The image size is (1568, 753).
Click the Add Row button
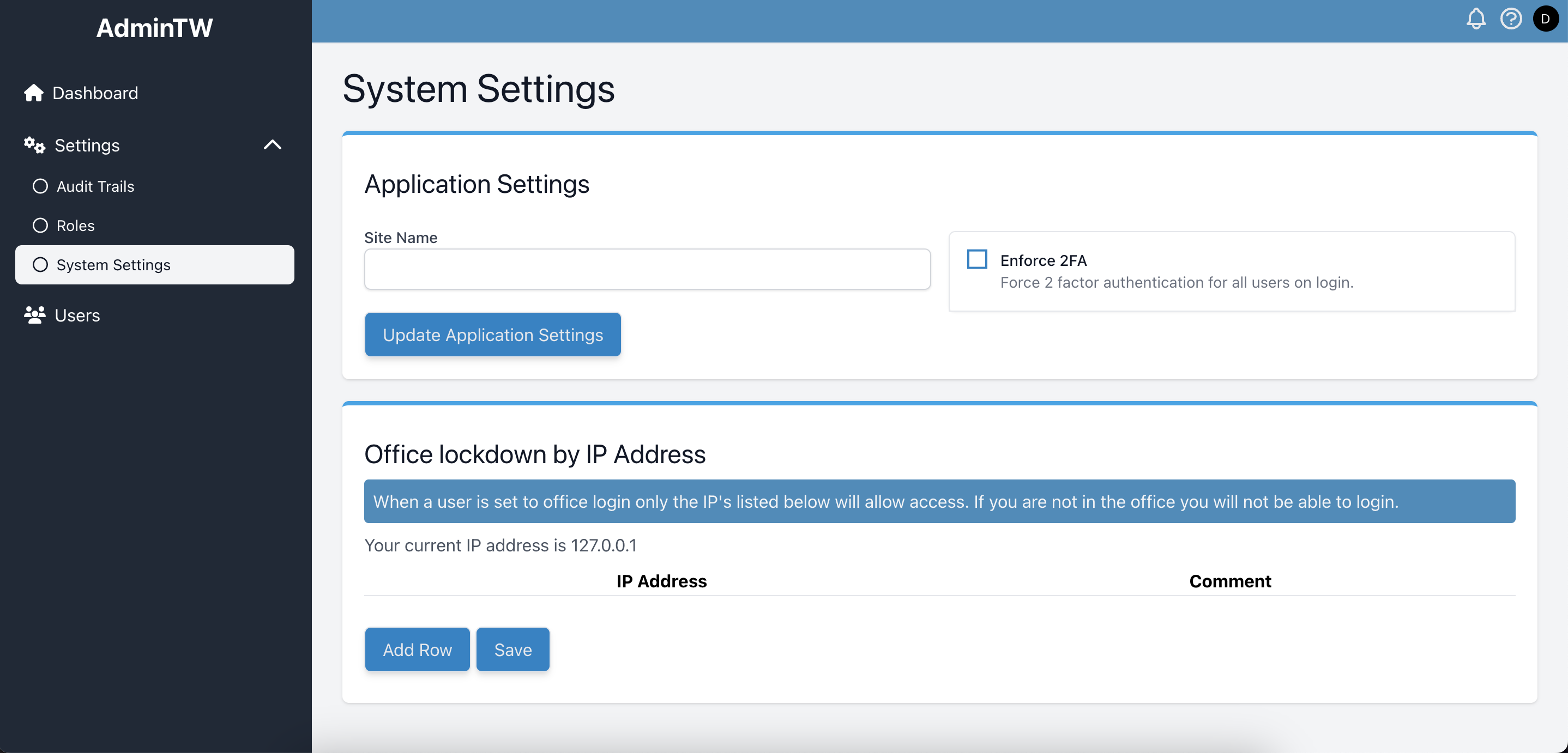tap(417, 650)
